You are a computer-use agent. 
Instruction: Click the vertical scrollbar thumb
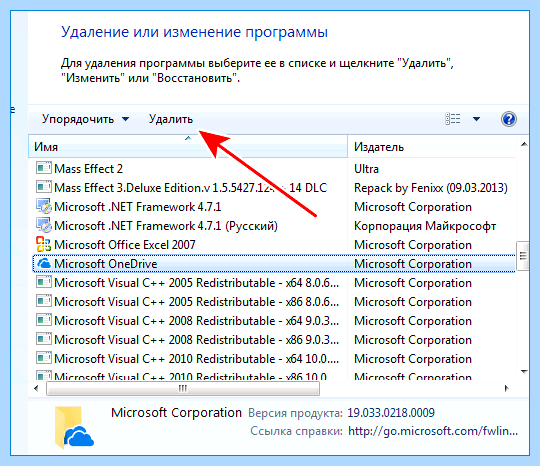pos(523,256)
